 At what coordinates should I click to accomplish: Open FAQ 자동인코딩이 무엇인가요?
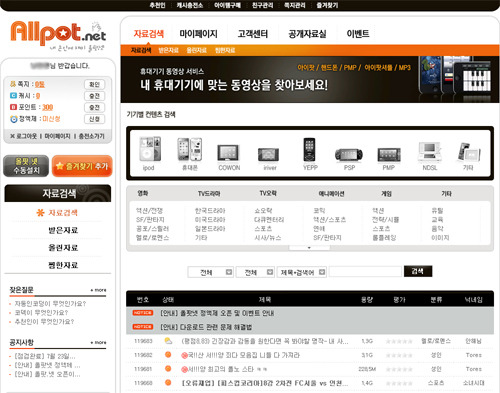point(50,304)
